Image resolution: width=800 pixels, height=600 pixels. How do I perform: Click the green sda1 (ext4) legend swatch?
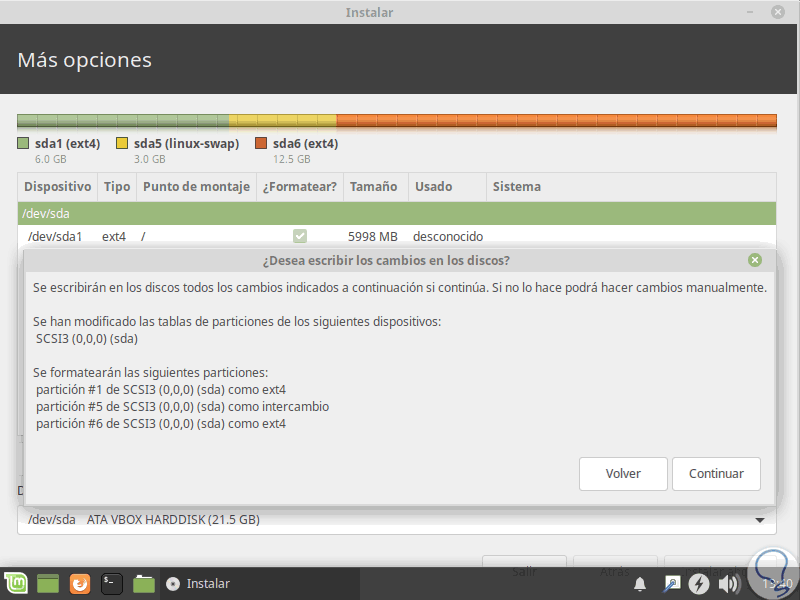[x=23, y=143]
